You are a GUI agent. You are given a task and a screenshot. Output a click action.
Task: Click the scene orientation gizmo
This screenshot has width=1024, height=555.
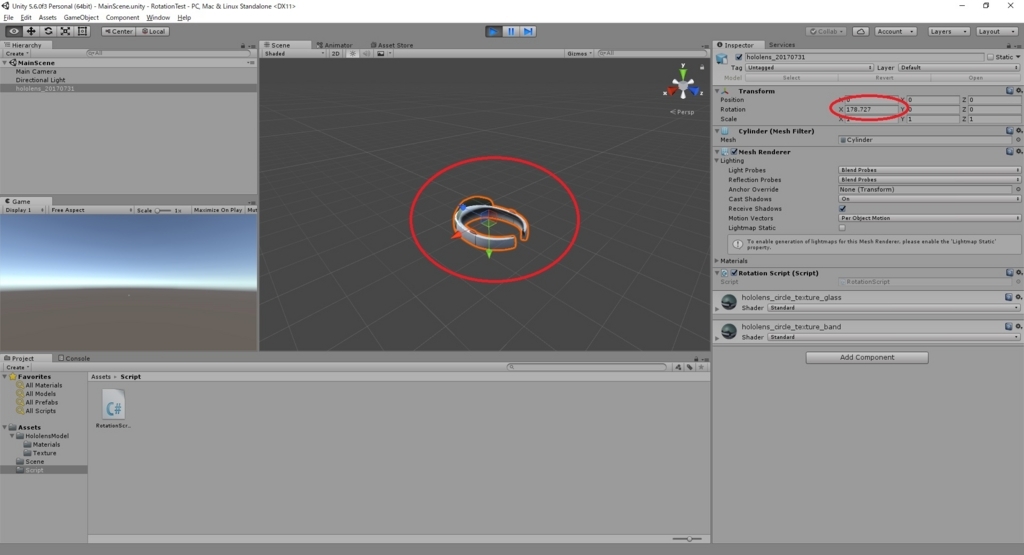pos(682,86)
